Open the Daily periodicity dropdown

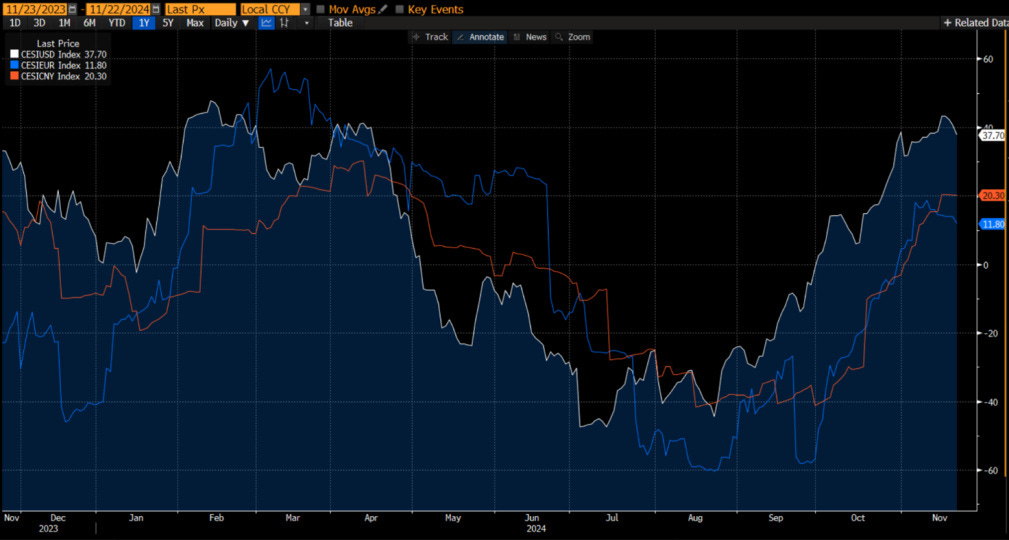(x=234, y=23)
